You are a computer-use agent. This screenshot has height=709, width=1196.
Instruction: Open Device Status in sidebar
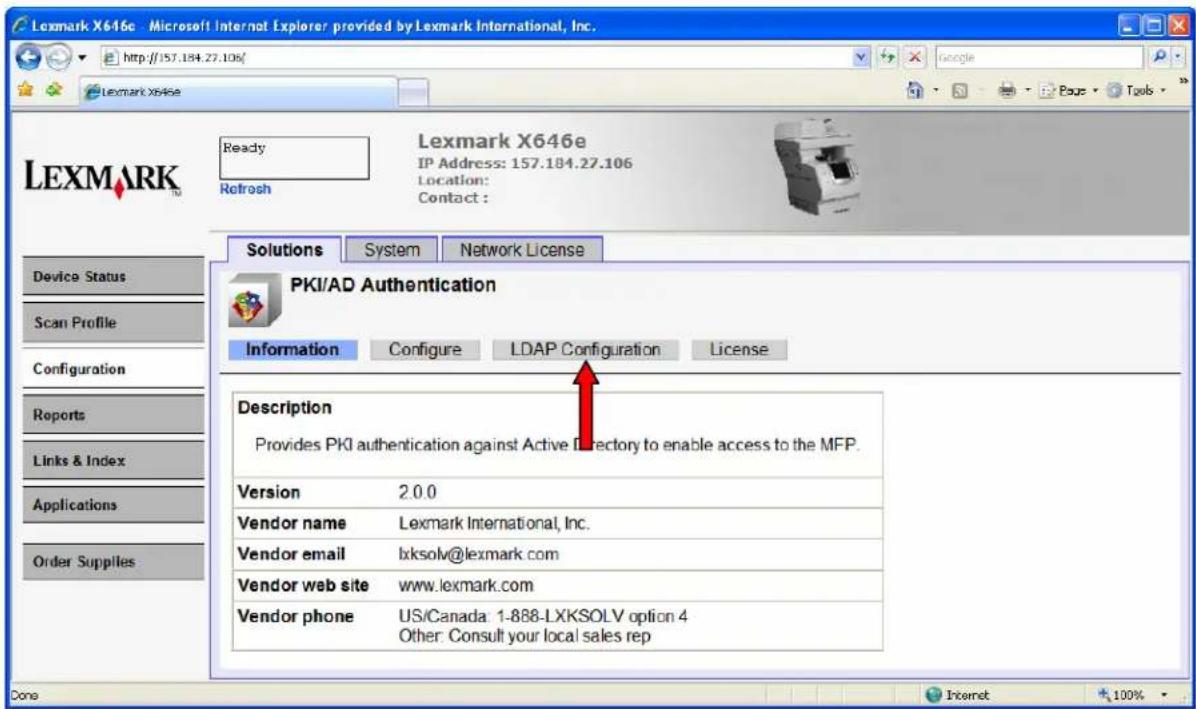(x=113, y=276)
